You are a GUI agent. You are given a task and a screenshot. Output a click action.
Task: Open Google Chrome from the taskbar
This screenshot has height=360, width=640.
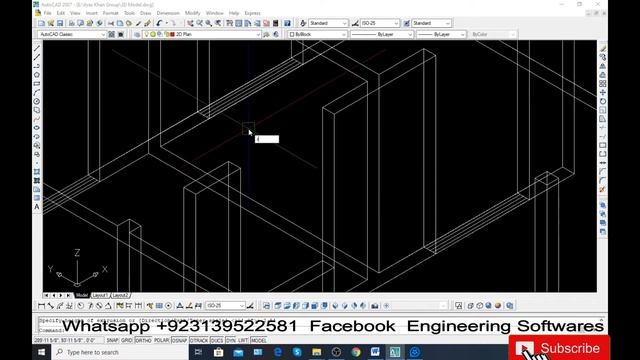click(x=356, y=352)
